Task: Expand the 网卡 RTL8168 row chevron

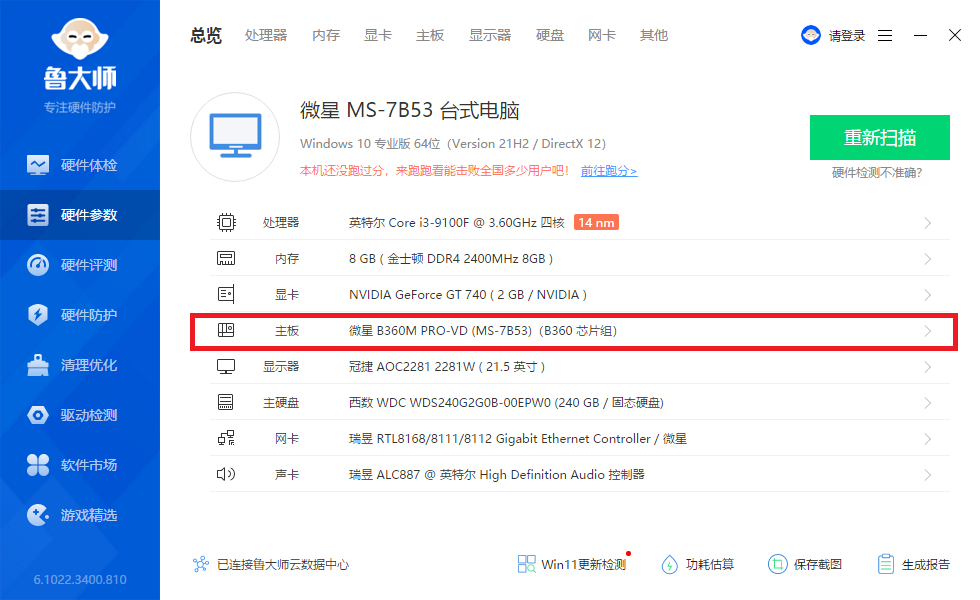Action: [x=928, y=439]
